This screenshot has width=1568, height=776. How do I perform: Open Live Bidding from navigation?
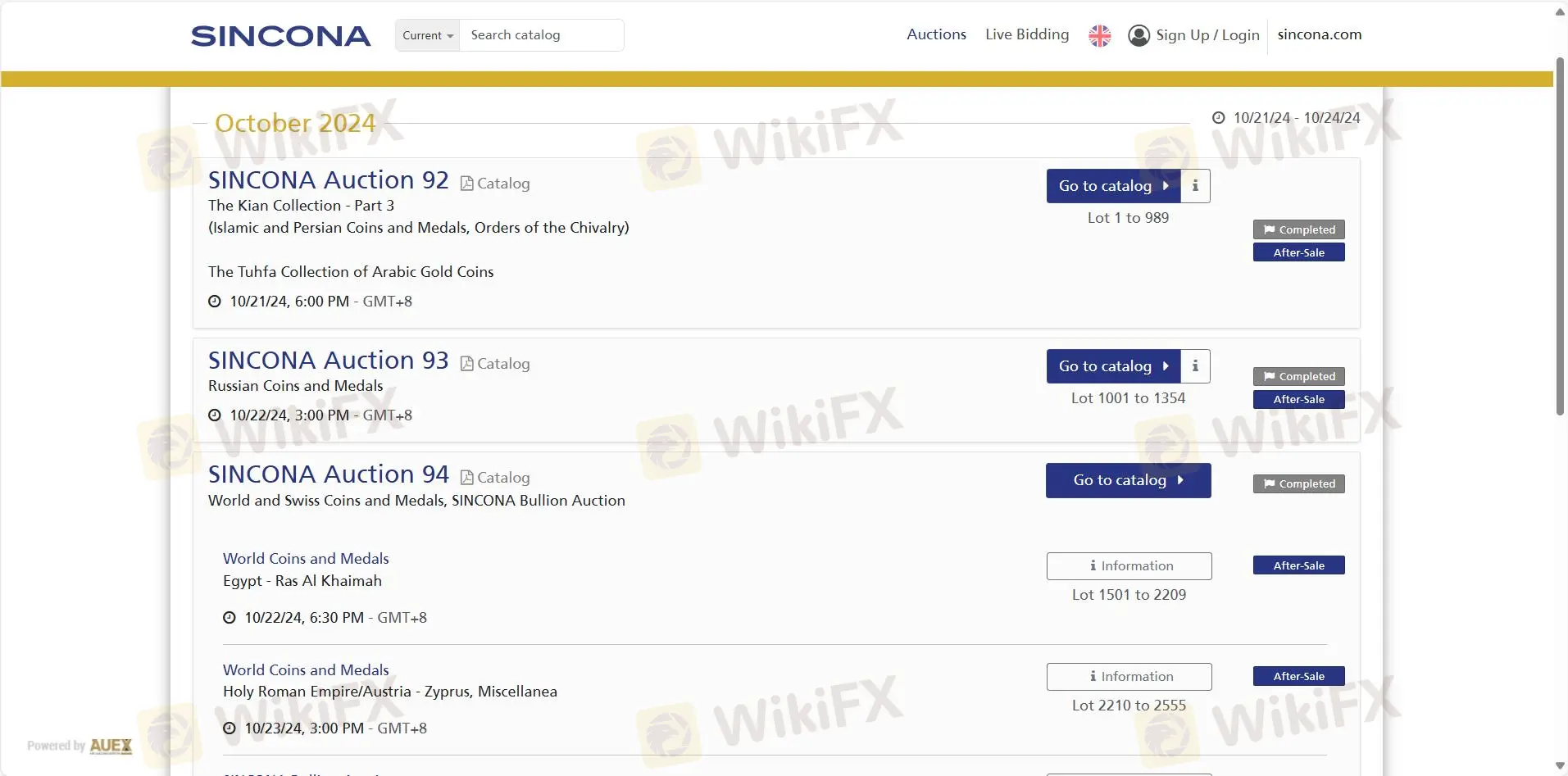point(1026,34)
